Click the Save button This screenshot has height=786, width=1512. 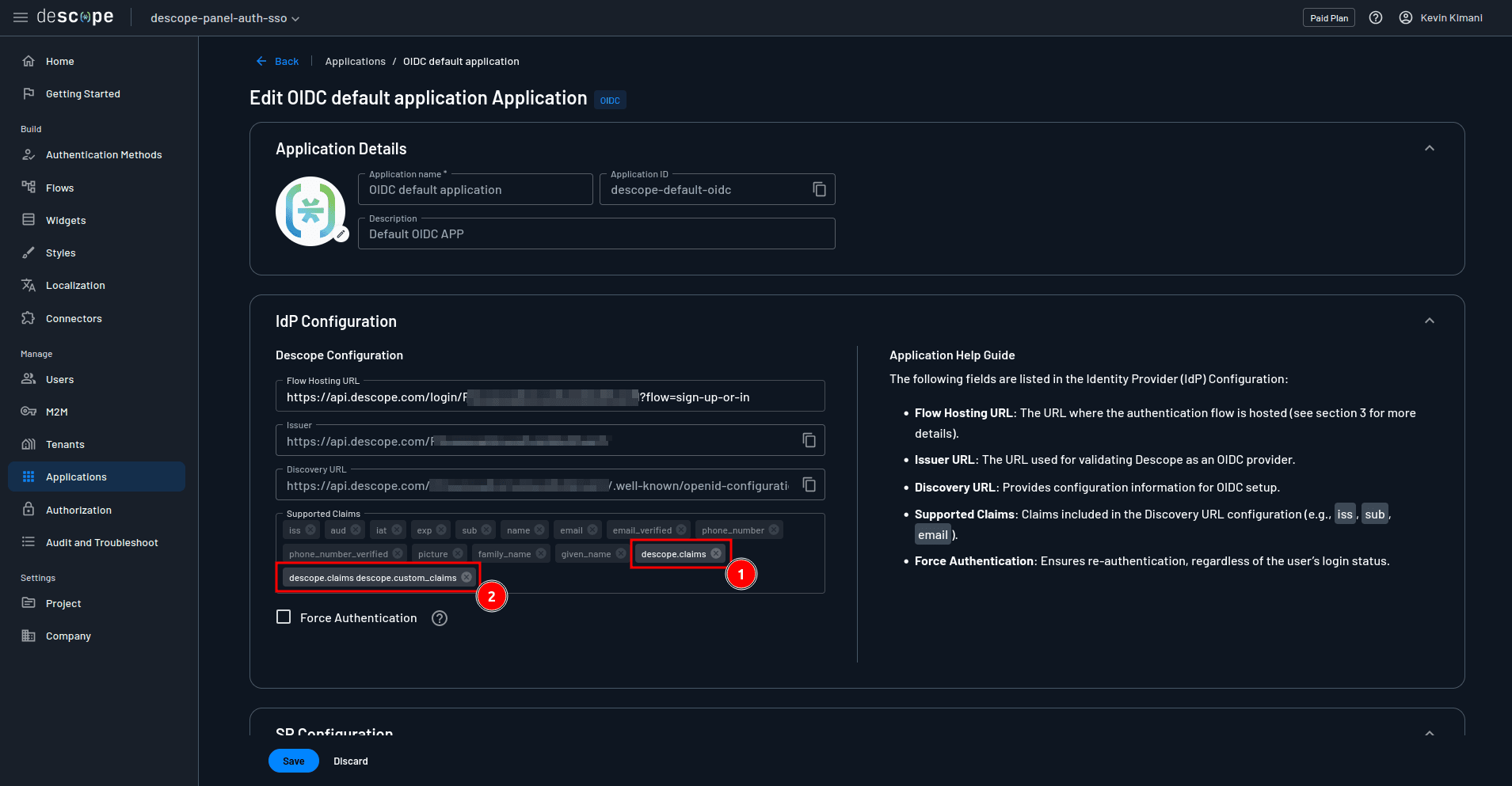[293, 761]
